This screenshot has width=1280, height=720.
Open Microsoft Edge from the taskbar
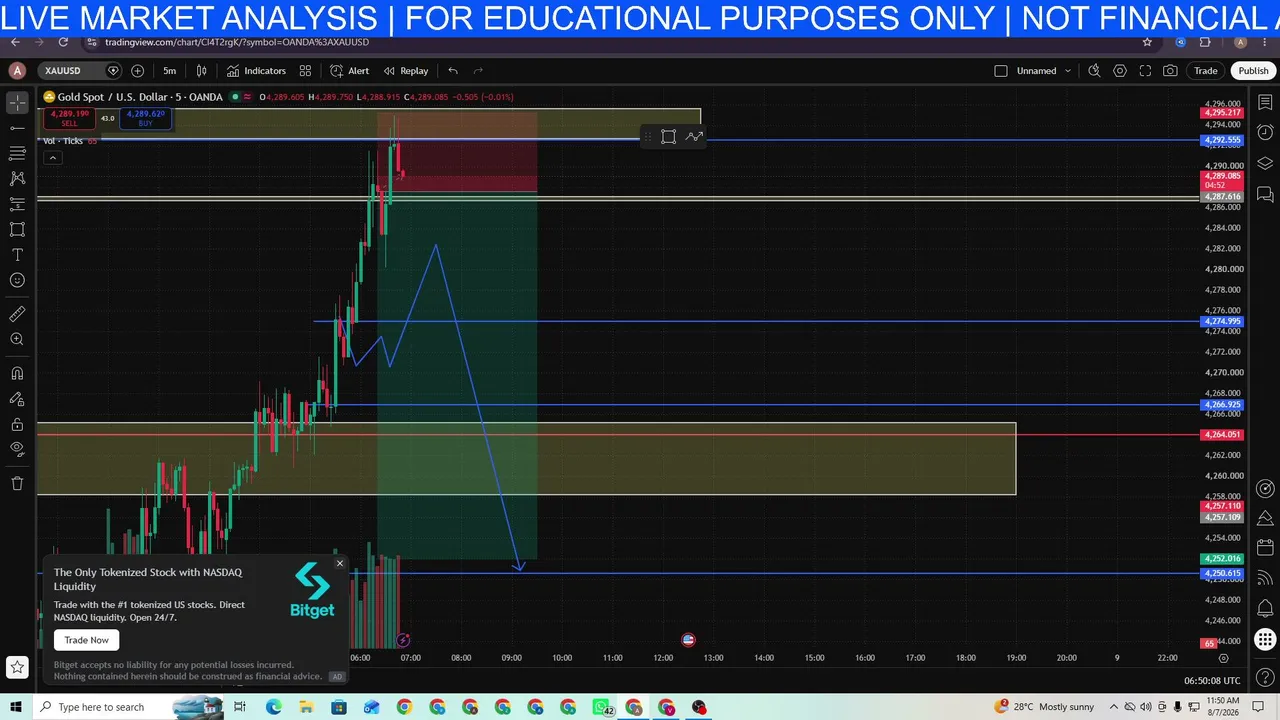click(x=273, y=707)
